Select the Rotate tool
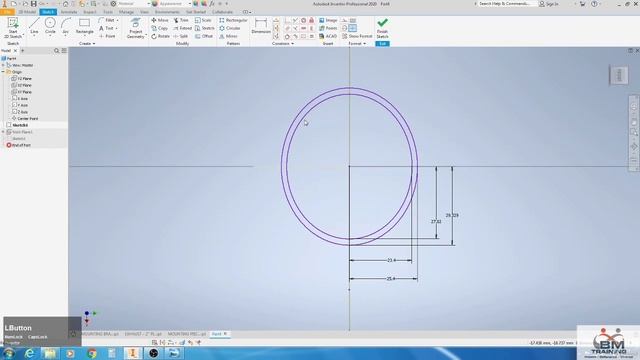This screenshot has height=360, width=640. click(x=160, y=36)
